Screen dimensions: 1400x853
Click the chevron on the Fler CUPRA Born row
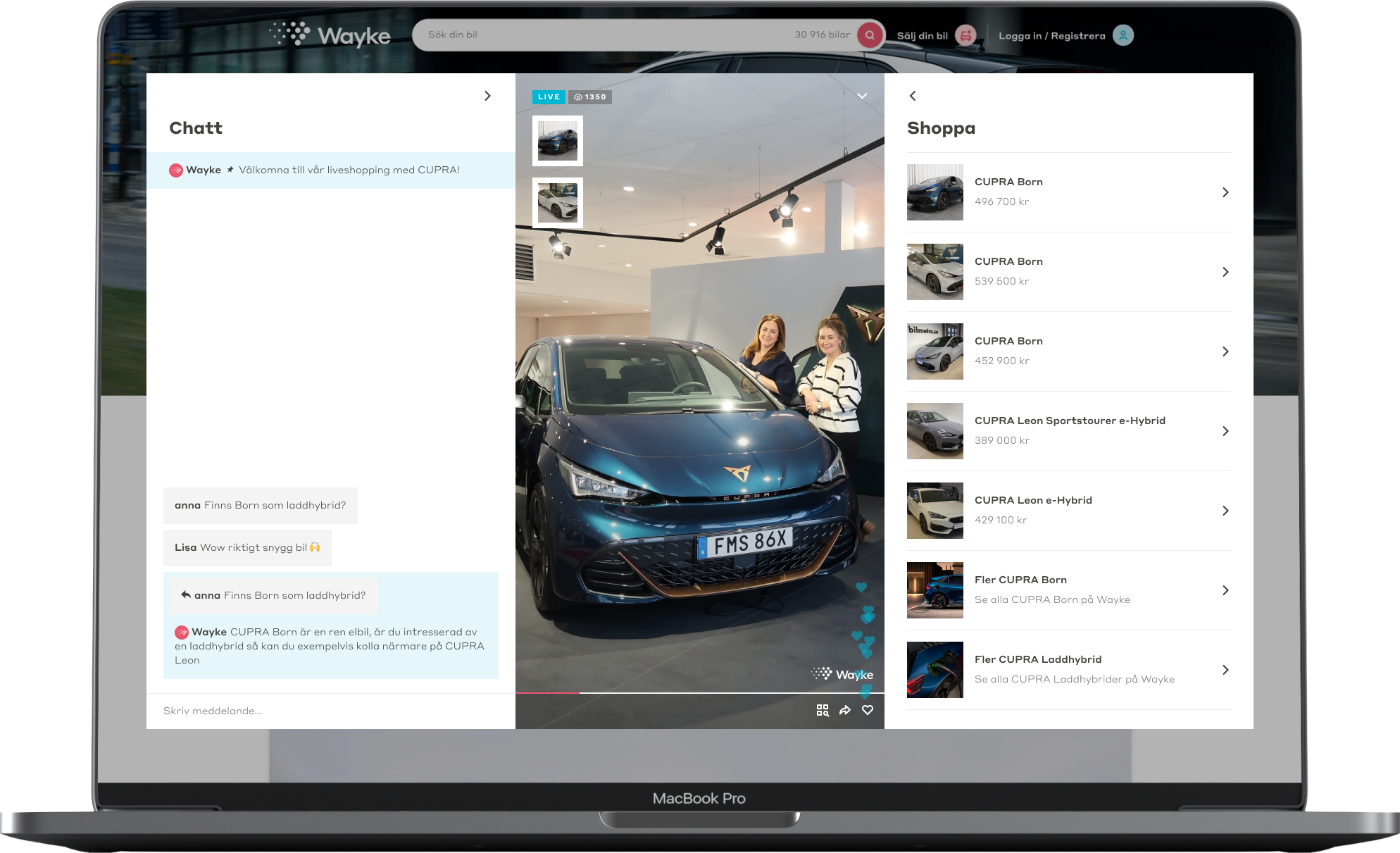click(1225, 590)
